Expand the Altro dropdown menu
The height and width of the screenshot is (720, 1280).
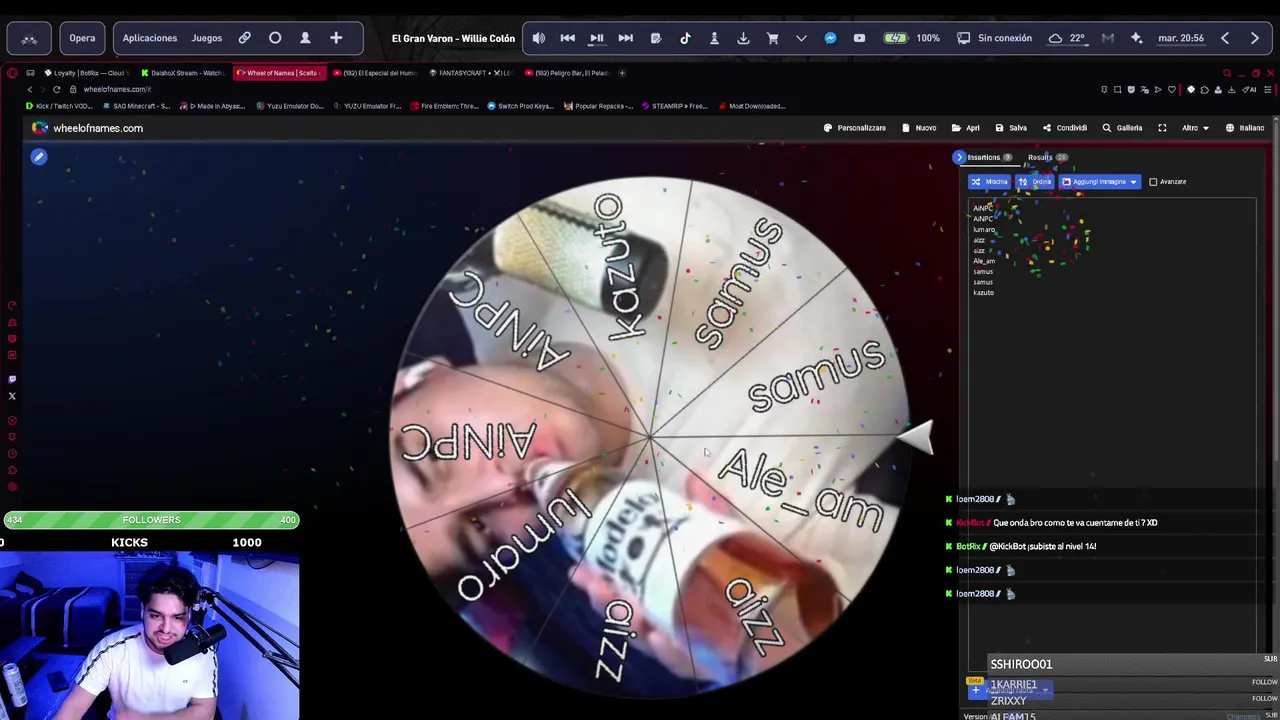pyautogui.click(x=1195, y=128)
